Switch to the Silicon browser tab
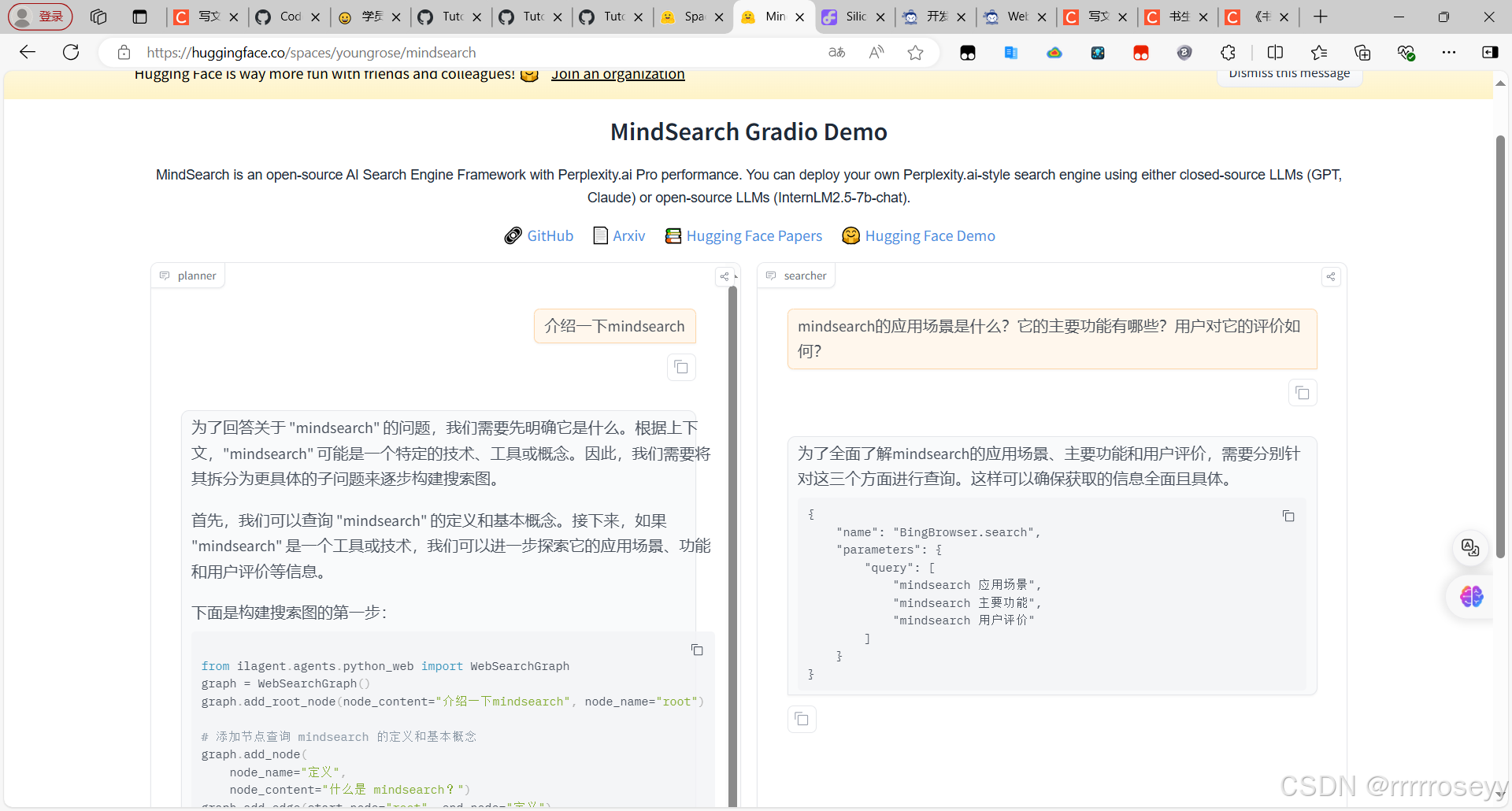The width and height of the screenshot is (1512, 811). click(854, 16)
